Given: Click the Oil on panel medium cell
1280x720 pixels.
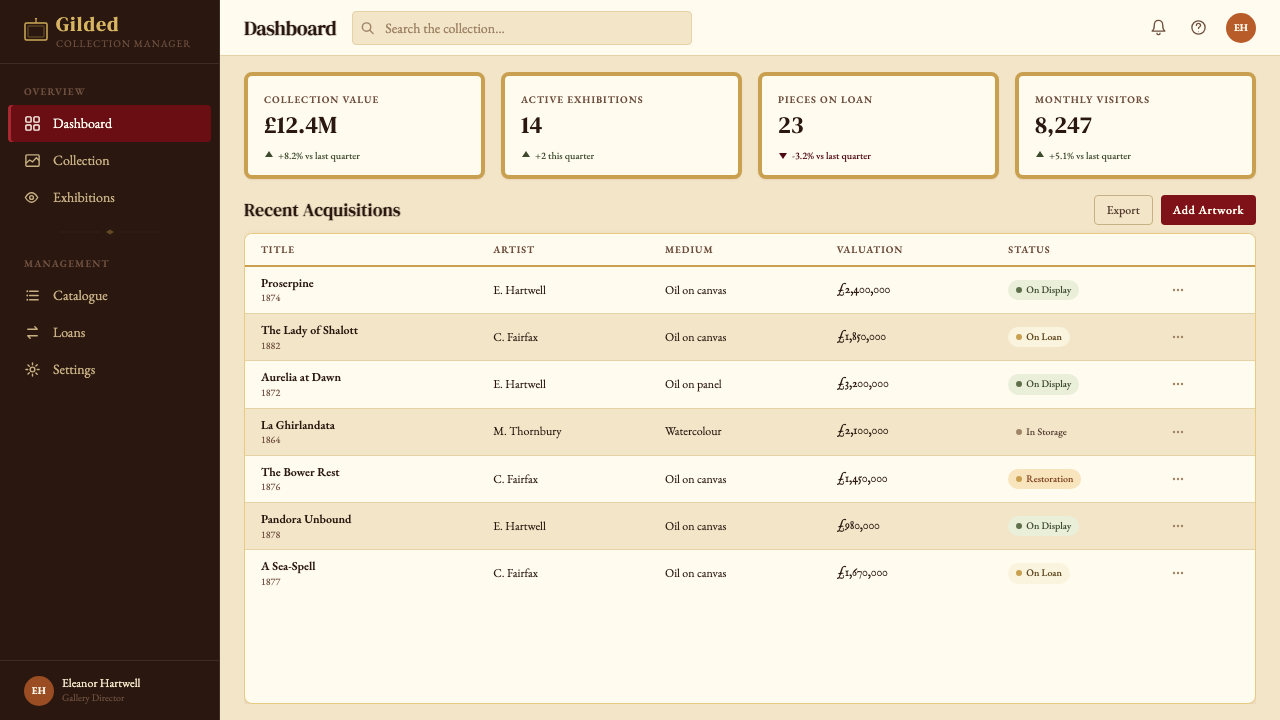Looking at the screenshot, I should [693, 384].
